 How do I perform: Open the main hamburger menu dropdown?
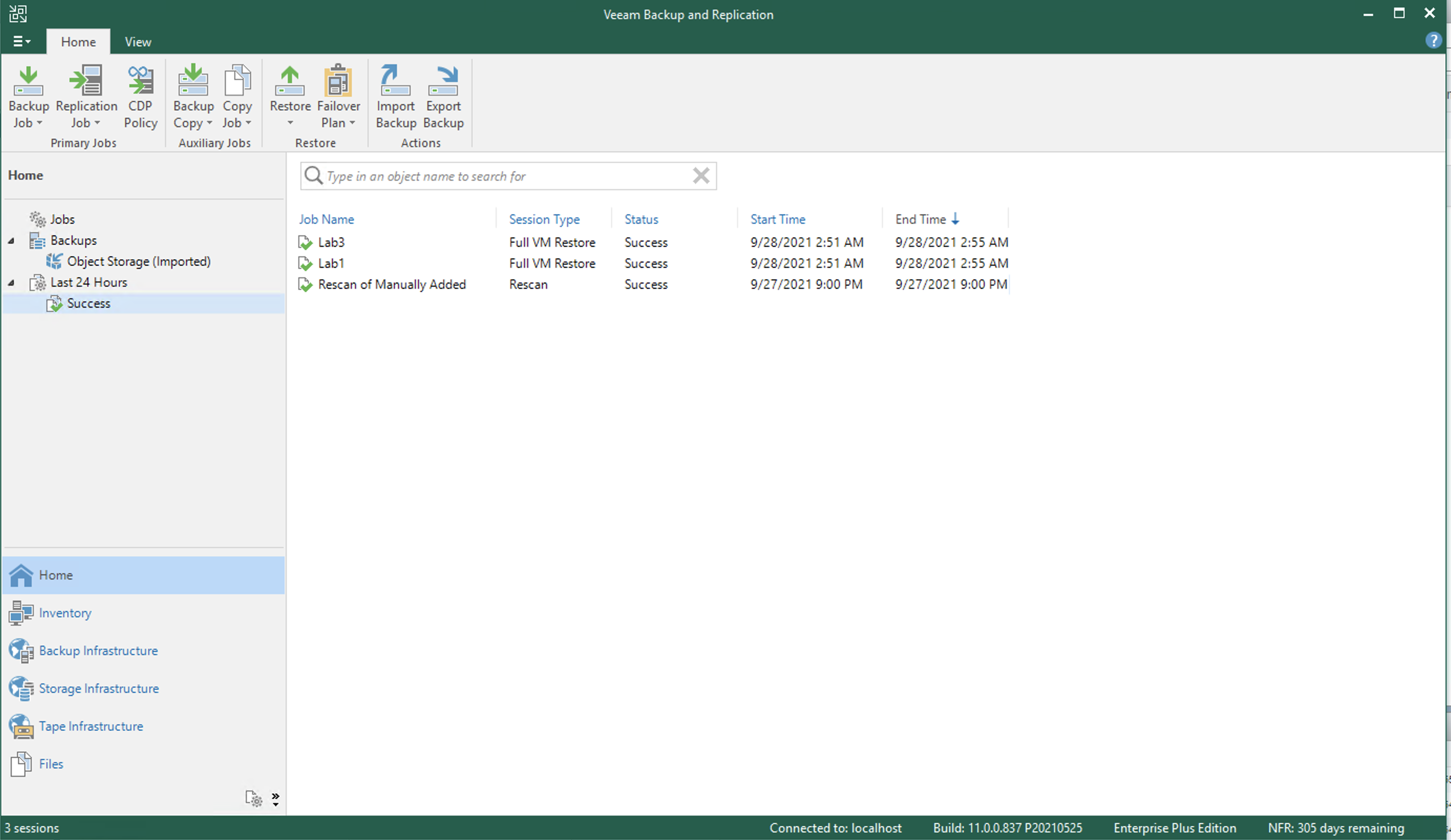point(22,41)
